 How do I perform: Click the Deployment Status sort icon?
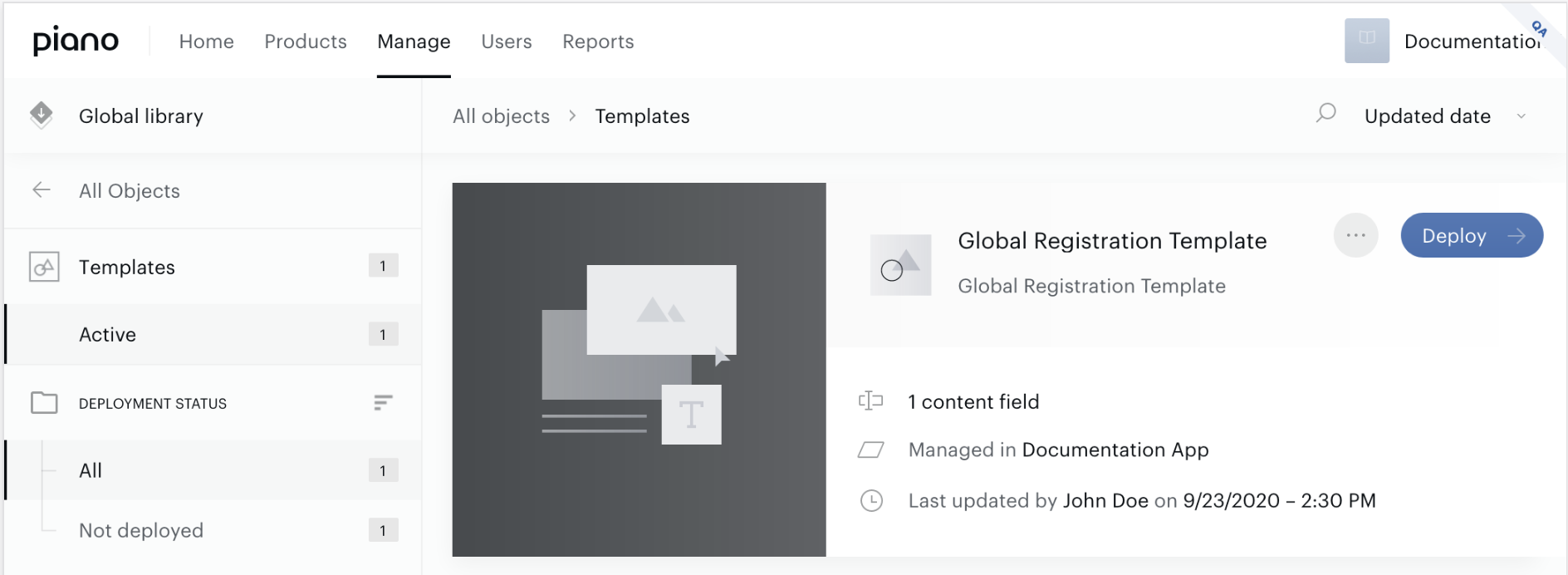[383, 403]
